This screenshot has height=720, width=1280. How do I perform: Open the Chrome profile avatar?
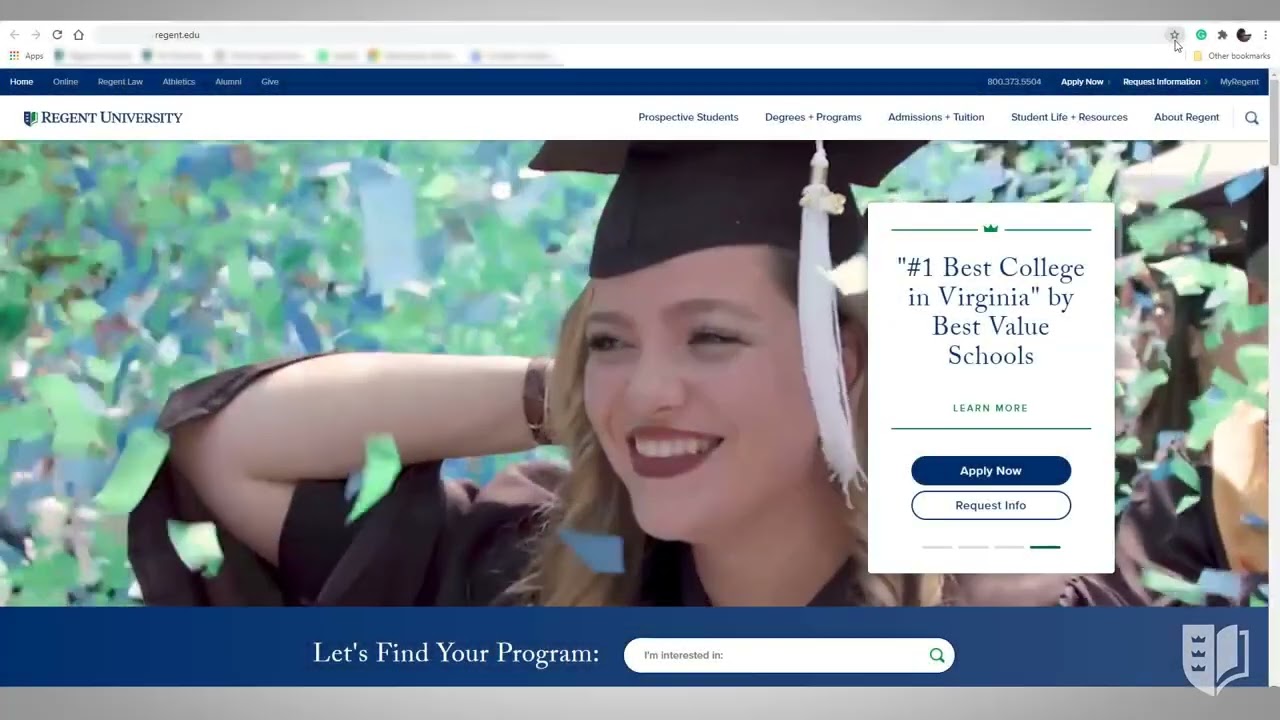[x=1244, y=35]
